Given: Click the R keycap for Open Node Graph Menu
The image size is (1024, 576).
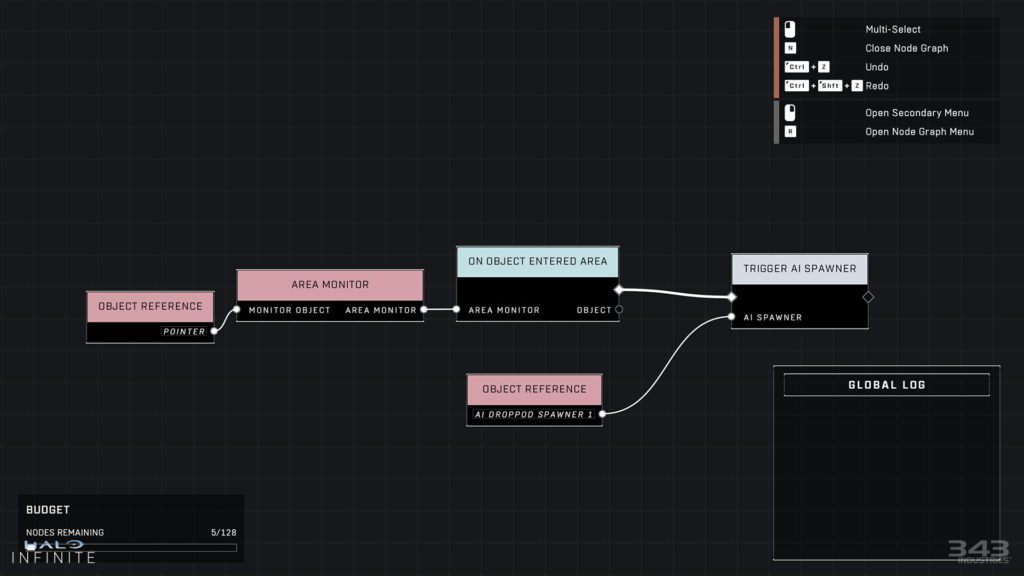Looking at the screenshot, I should click(790, 131).
